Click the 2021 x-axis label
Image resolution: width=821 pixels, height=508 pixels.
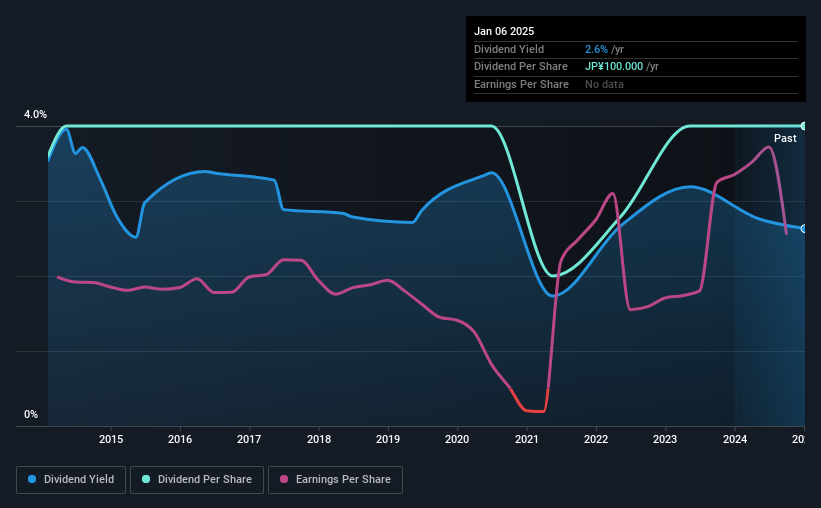point(527,439)
